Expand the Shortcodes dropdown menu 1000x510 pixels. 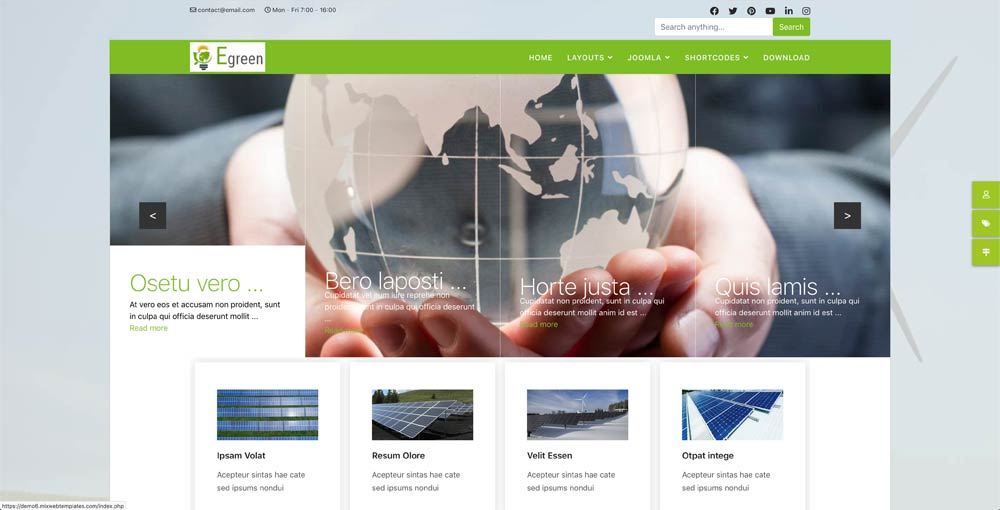[716, 58]
